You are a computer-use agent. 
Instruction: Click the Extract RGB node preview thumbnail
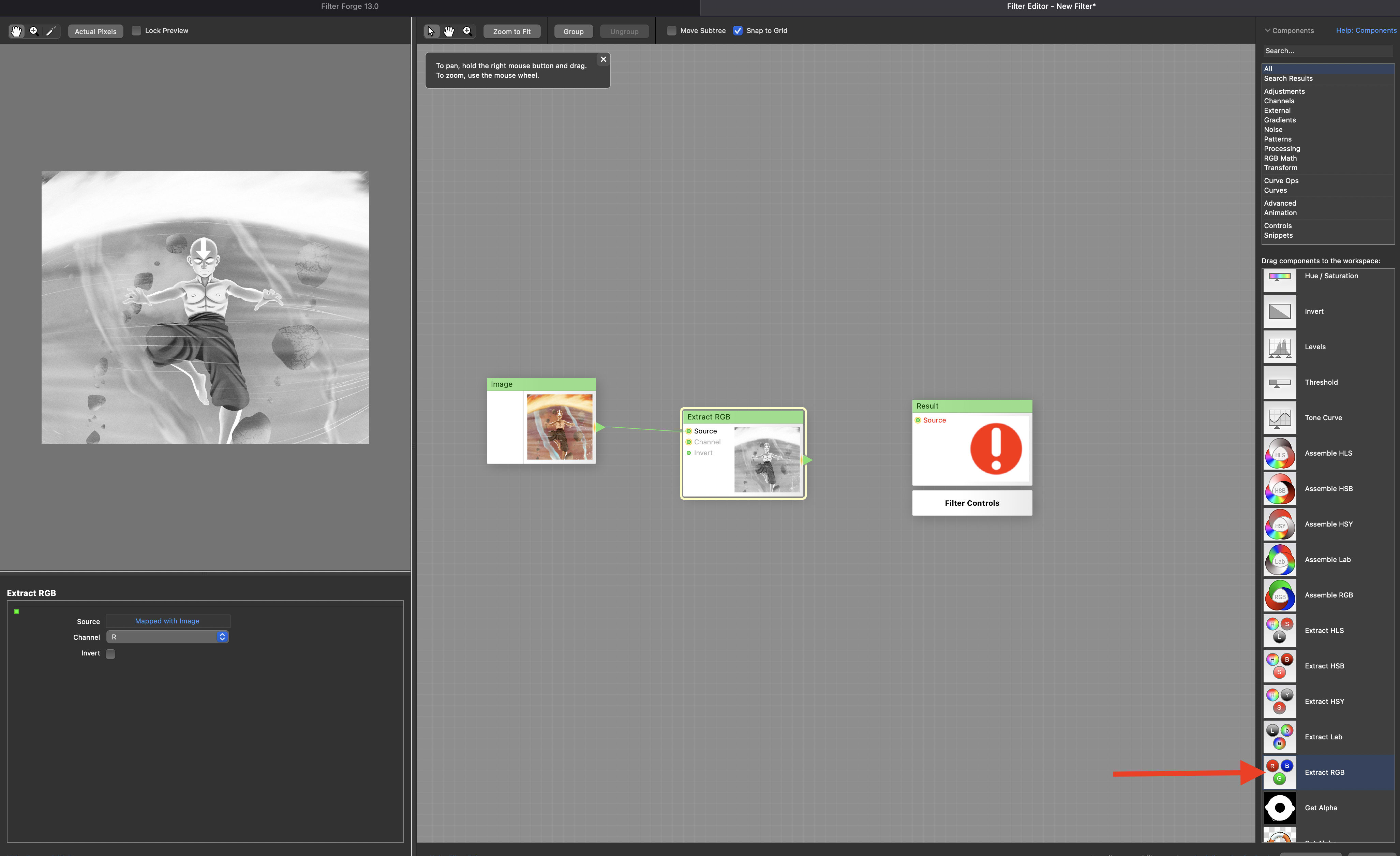click(766, 460)
